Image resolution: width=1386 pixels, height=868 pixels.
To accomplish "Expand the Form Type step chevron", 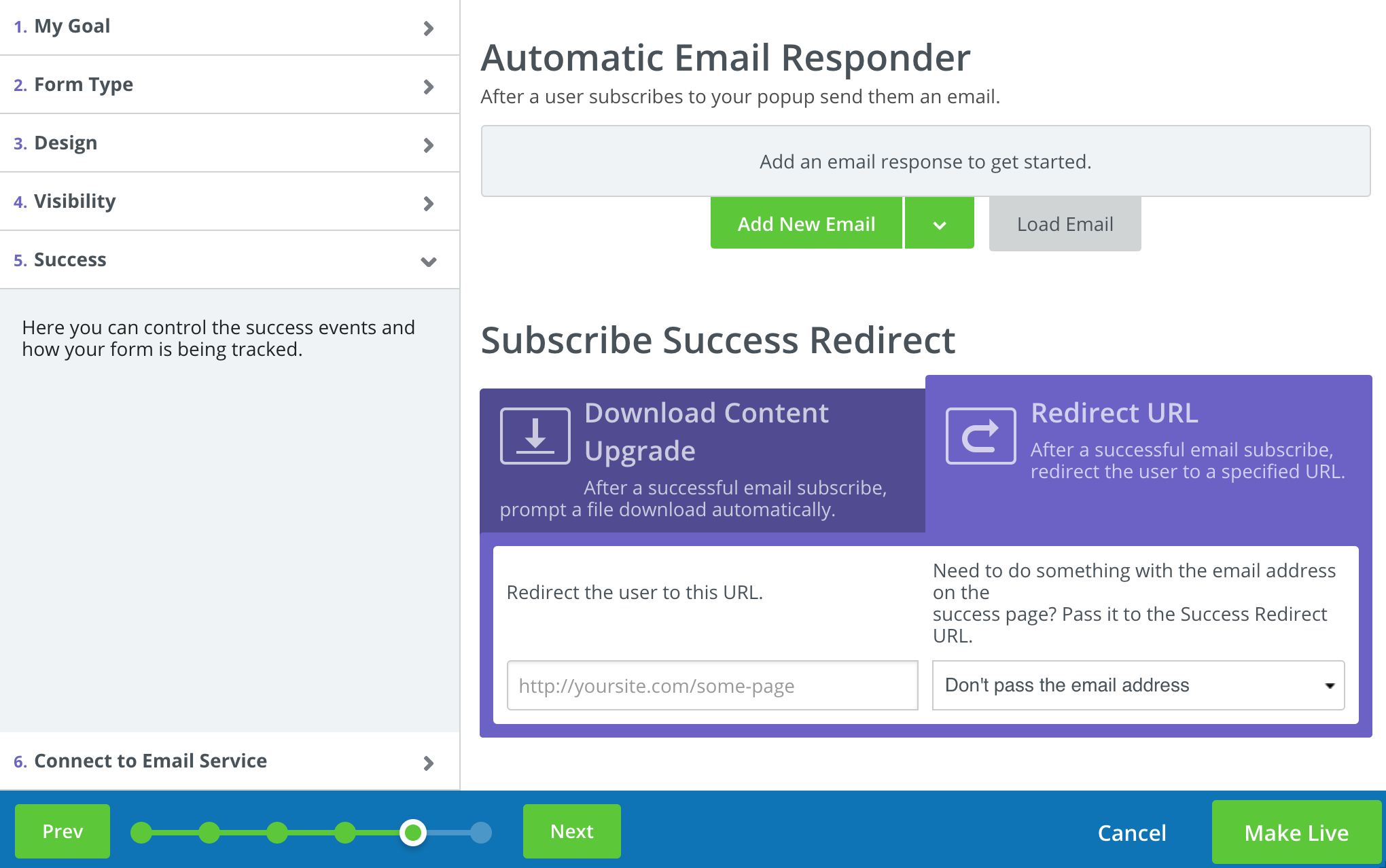I will click(428, 86).
